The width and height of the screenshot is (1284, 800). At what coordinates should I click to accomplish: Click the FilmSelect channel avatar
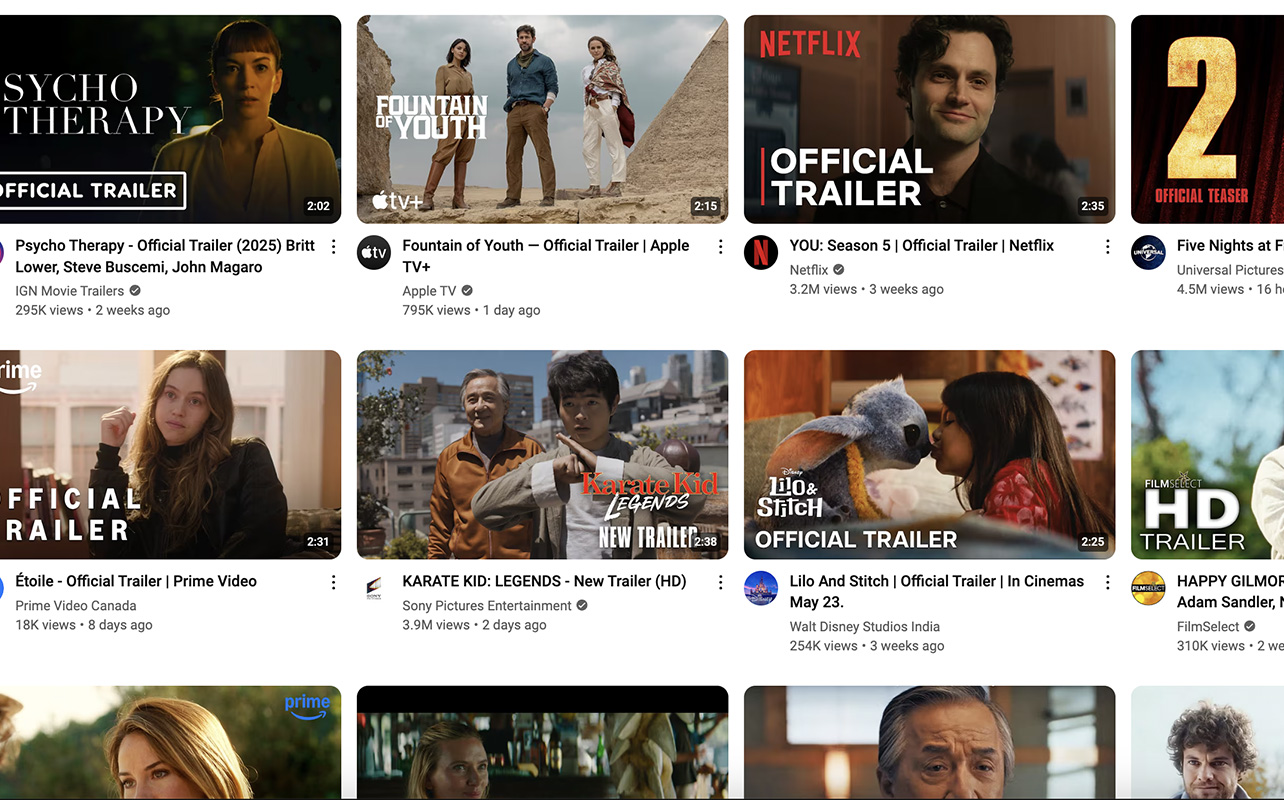pos(1148,588)
